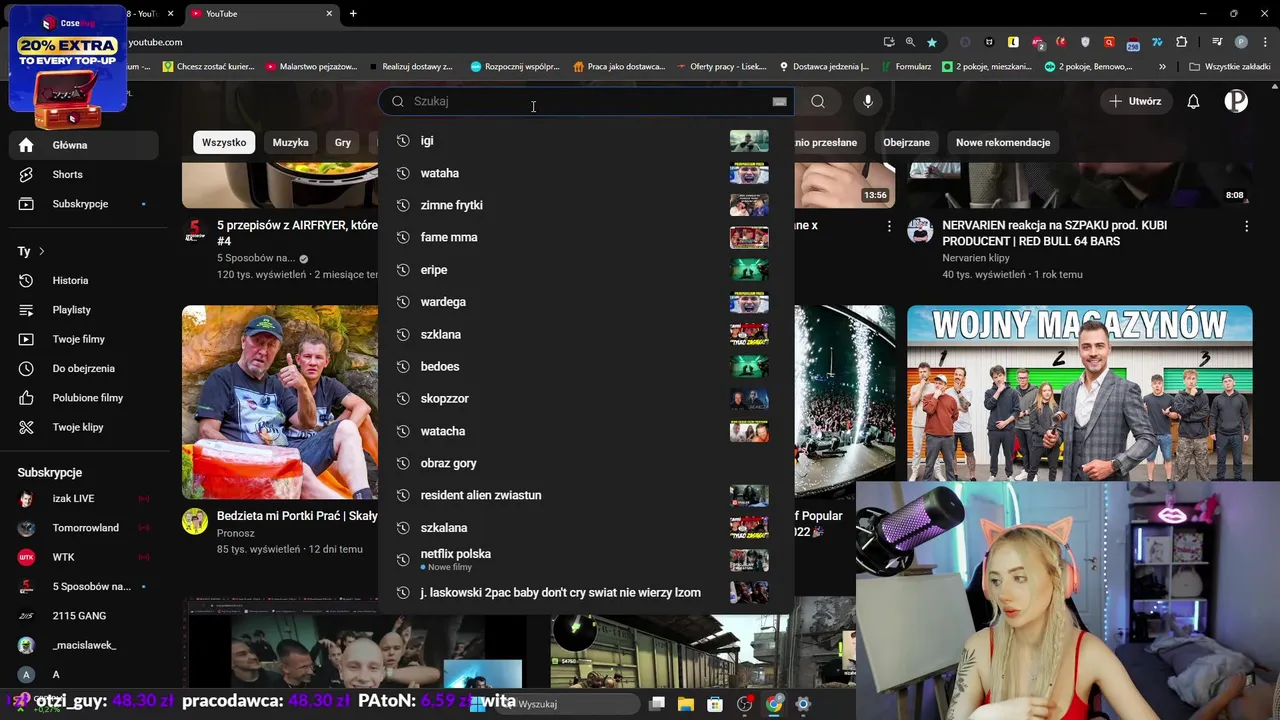The height and width of the screenshot is (720, 1280).
Task: Choose search suggestion 'szkalana'
Action: pyautogui.click(x=586, y=527)
